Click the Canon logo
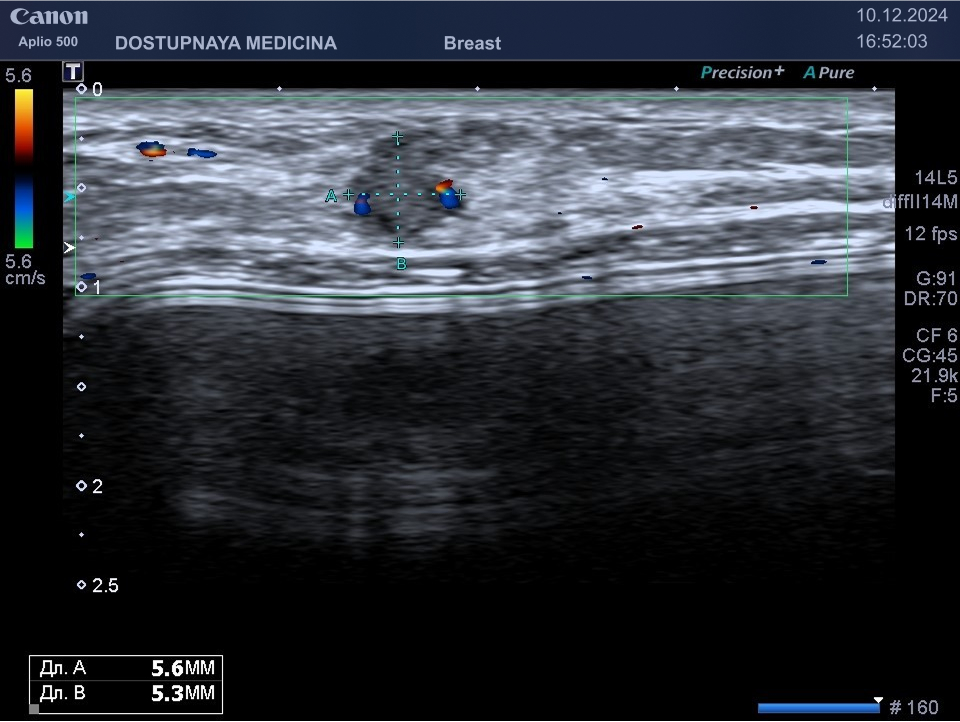The height and width of the screenshot is (722, 960). [x=49, y=17]
